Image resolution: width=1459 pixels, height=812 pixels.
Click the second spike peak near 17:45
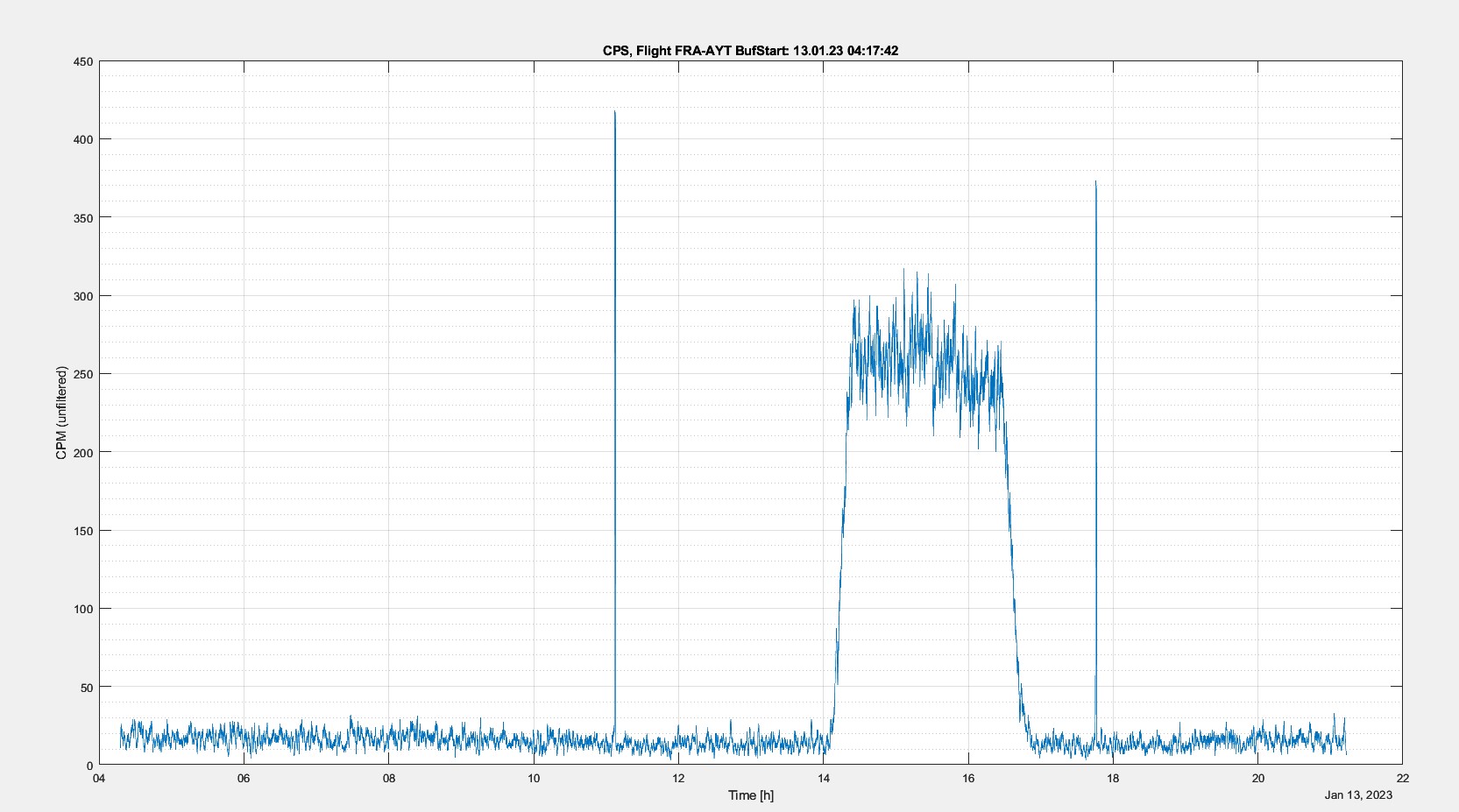coord(1095,184)
